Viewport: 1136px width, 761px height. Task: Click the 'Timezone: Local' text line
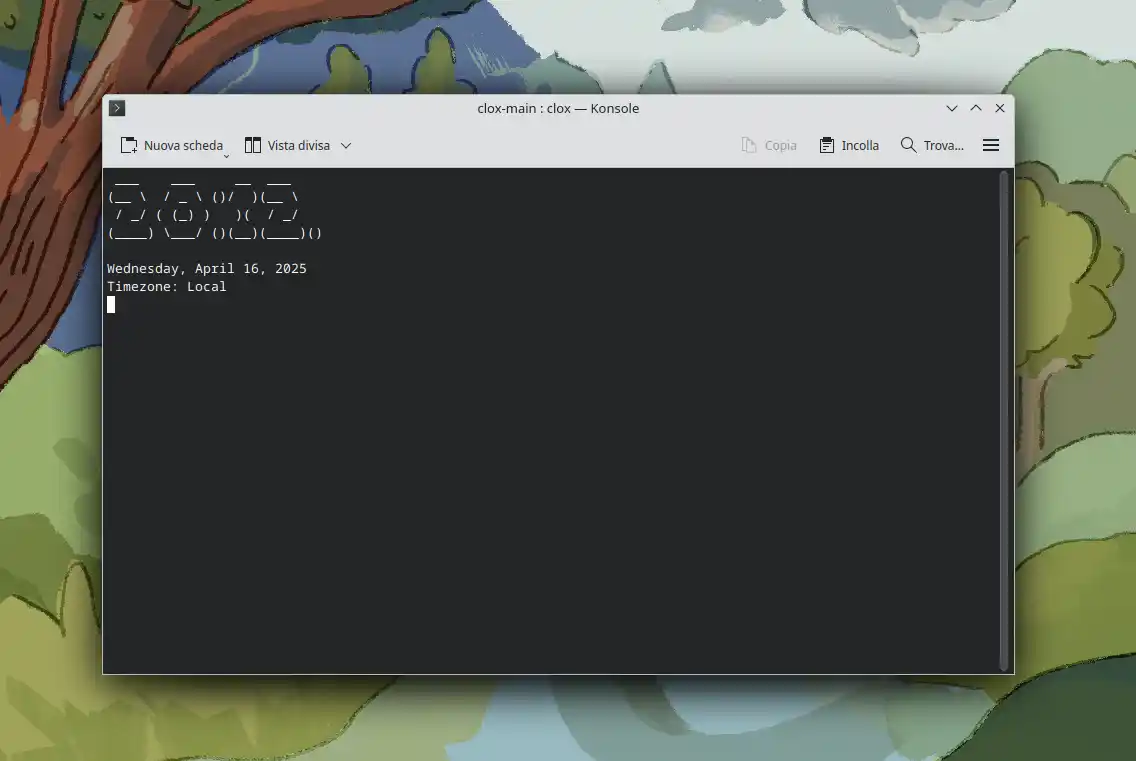pos(167,287)
